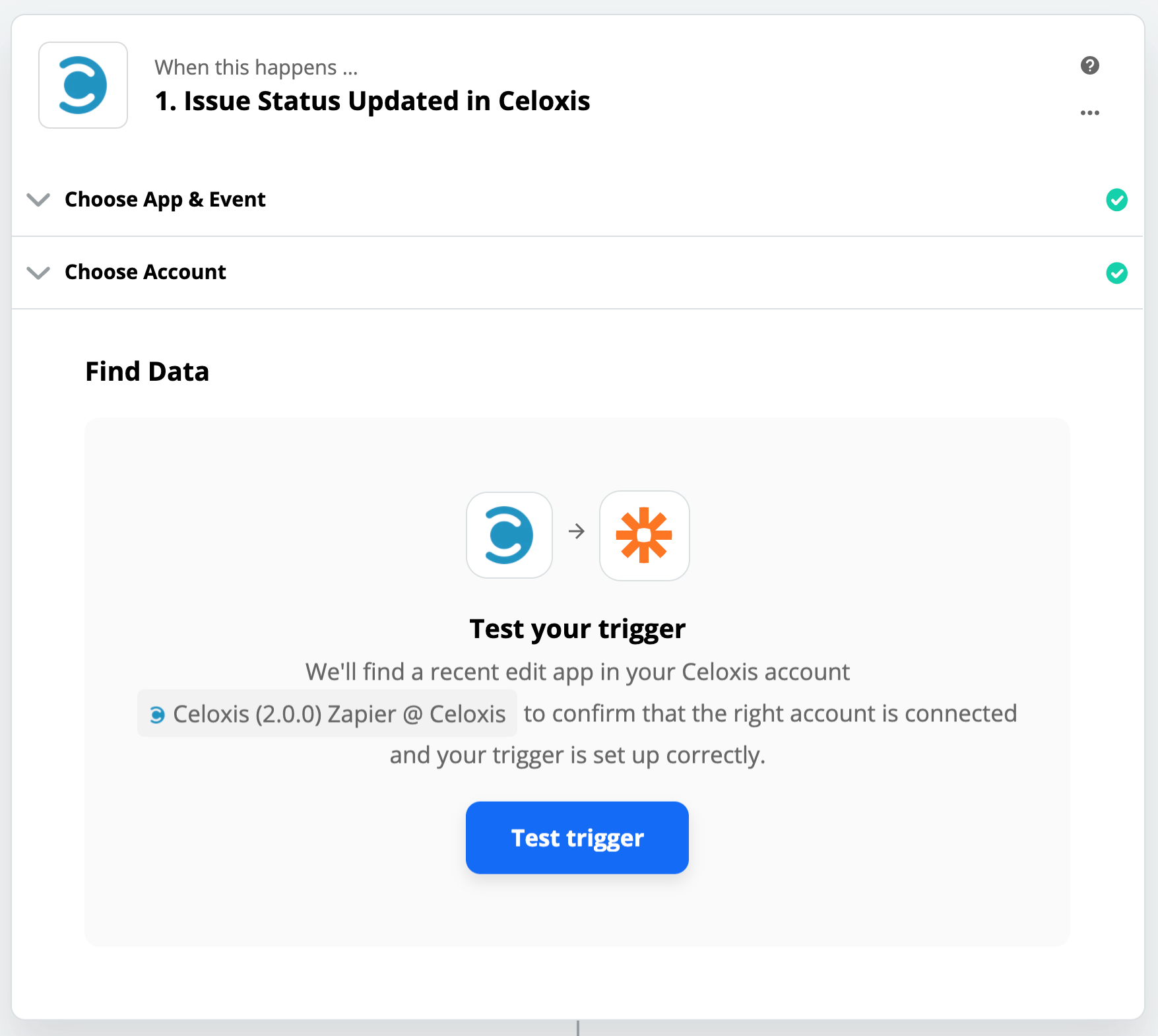Click the Test your trigger heading
The image size is (1158, 1036).
coord(577,629)
